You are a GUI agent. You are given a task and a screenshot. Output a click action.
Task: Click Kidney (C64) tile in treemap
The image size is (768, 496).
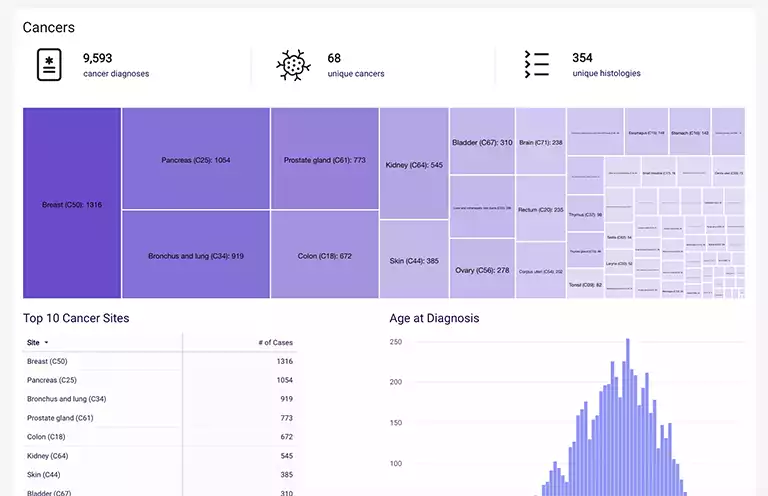414,164
